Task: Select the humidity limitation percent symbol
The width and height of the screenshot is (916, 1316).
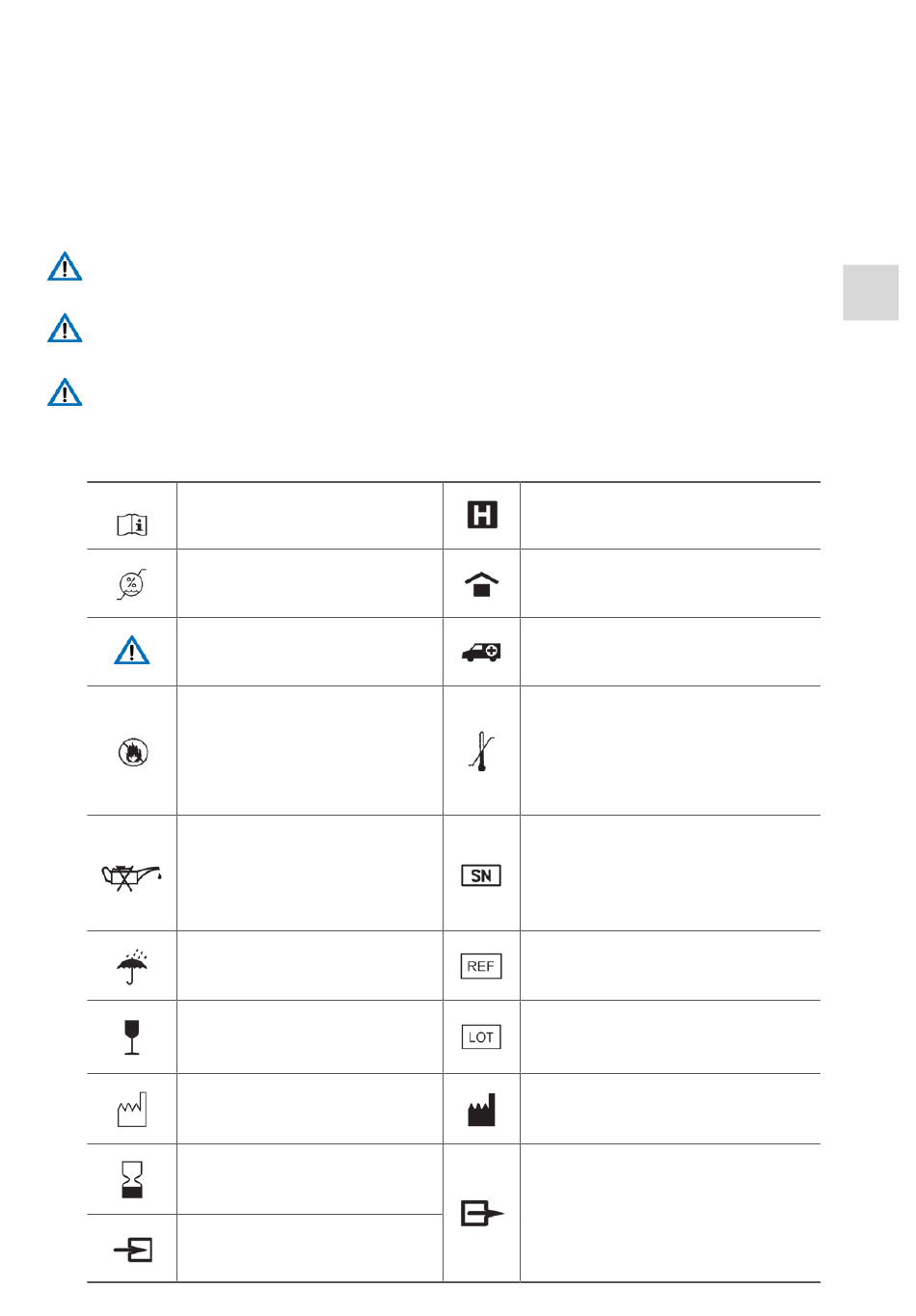Action: click(x=132, y=584)
